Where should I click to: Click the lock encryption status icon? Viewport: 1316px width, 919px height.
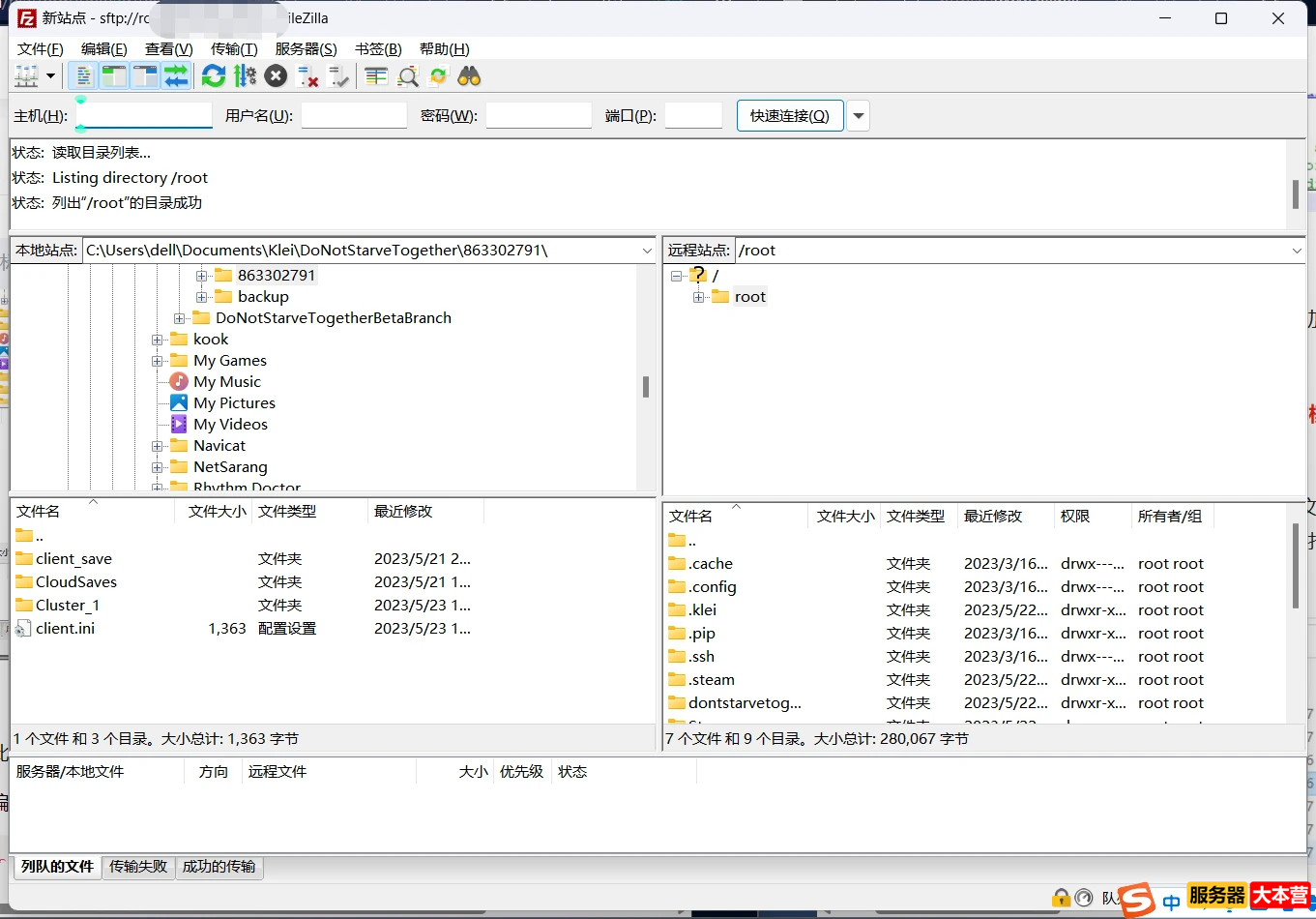click(1062, 898)
